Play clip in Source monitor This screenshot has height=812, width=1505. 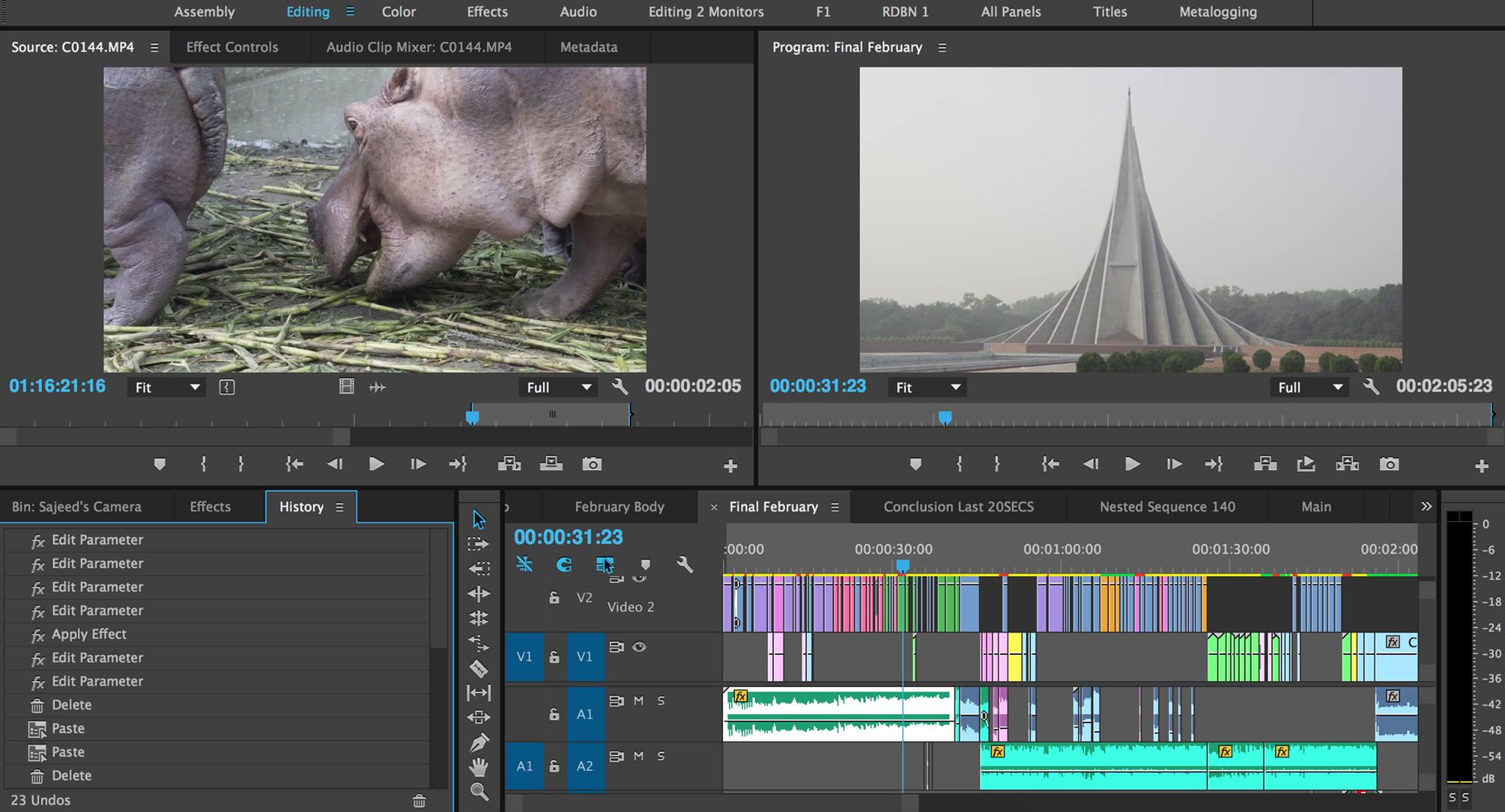click(x=376, y=464)
